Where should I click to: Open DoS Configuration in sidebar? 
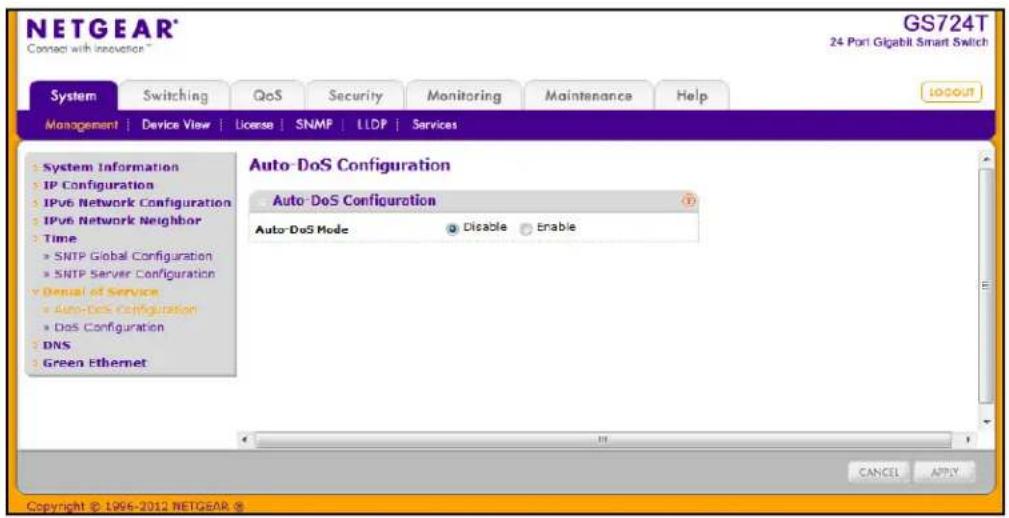click(x=104, y=327)
